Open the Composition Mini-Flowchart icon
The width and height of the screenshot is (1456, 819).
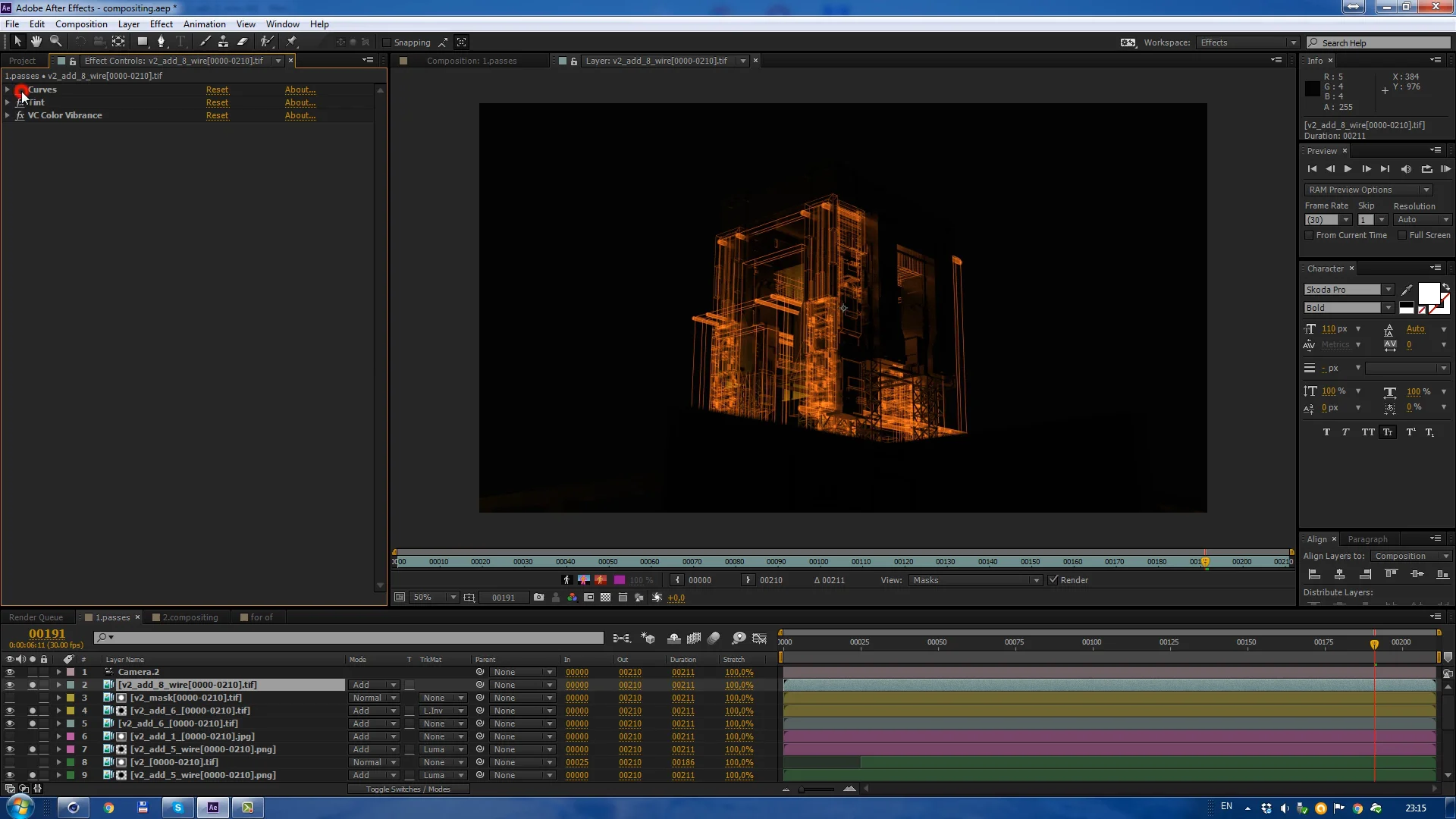click(622, 639)
